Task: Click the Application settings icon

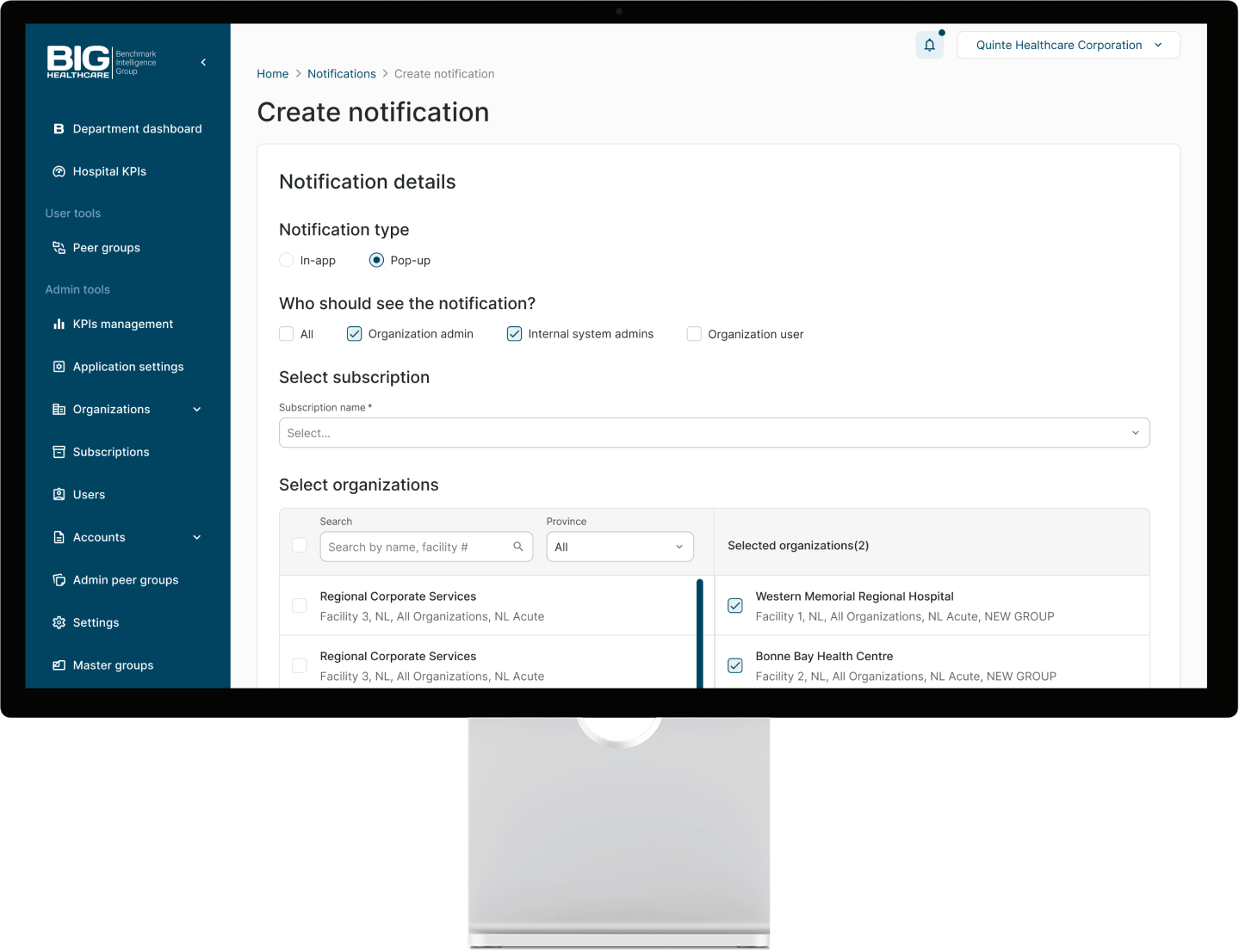Action: click(59, 367)
